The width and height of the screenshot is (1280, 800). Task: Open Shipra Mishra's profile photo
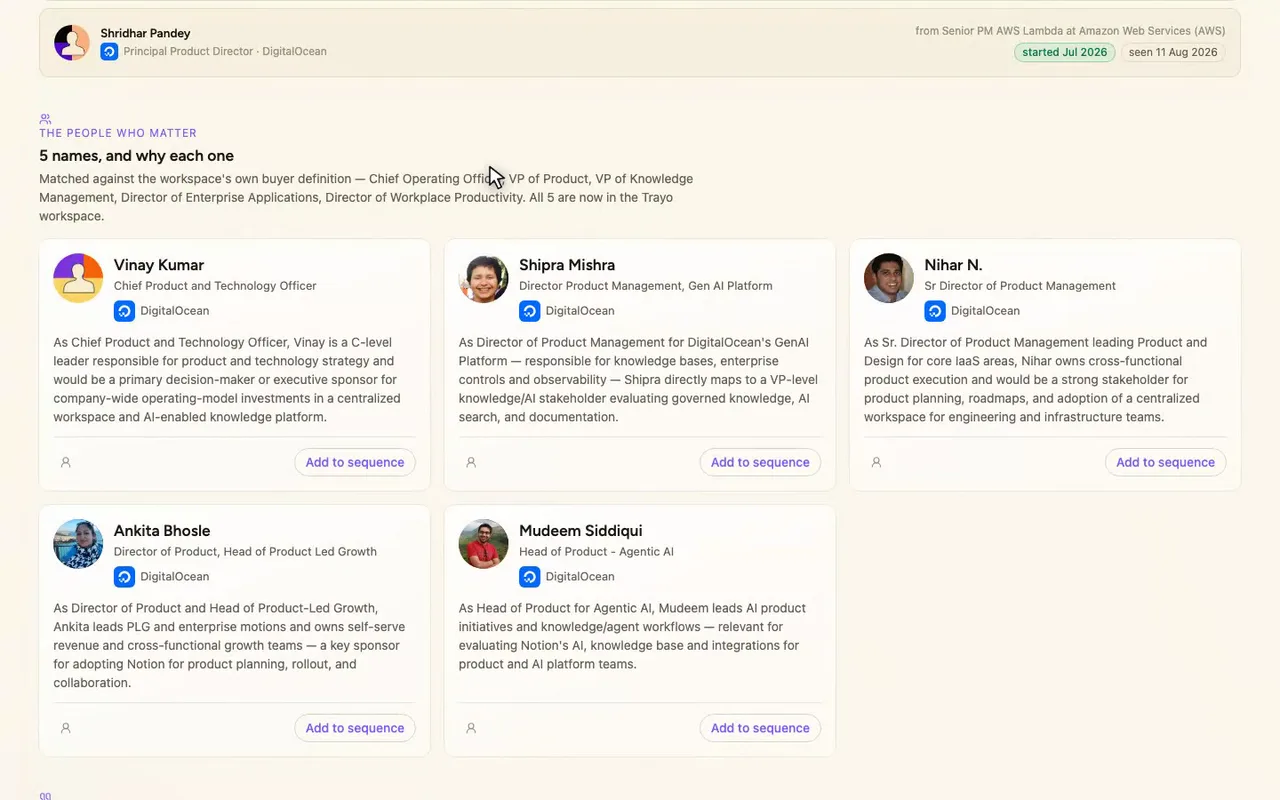click(483, 278)
